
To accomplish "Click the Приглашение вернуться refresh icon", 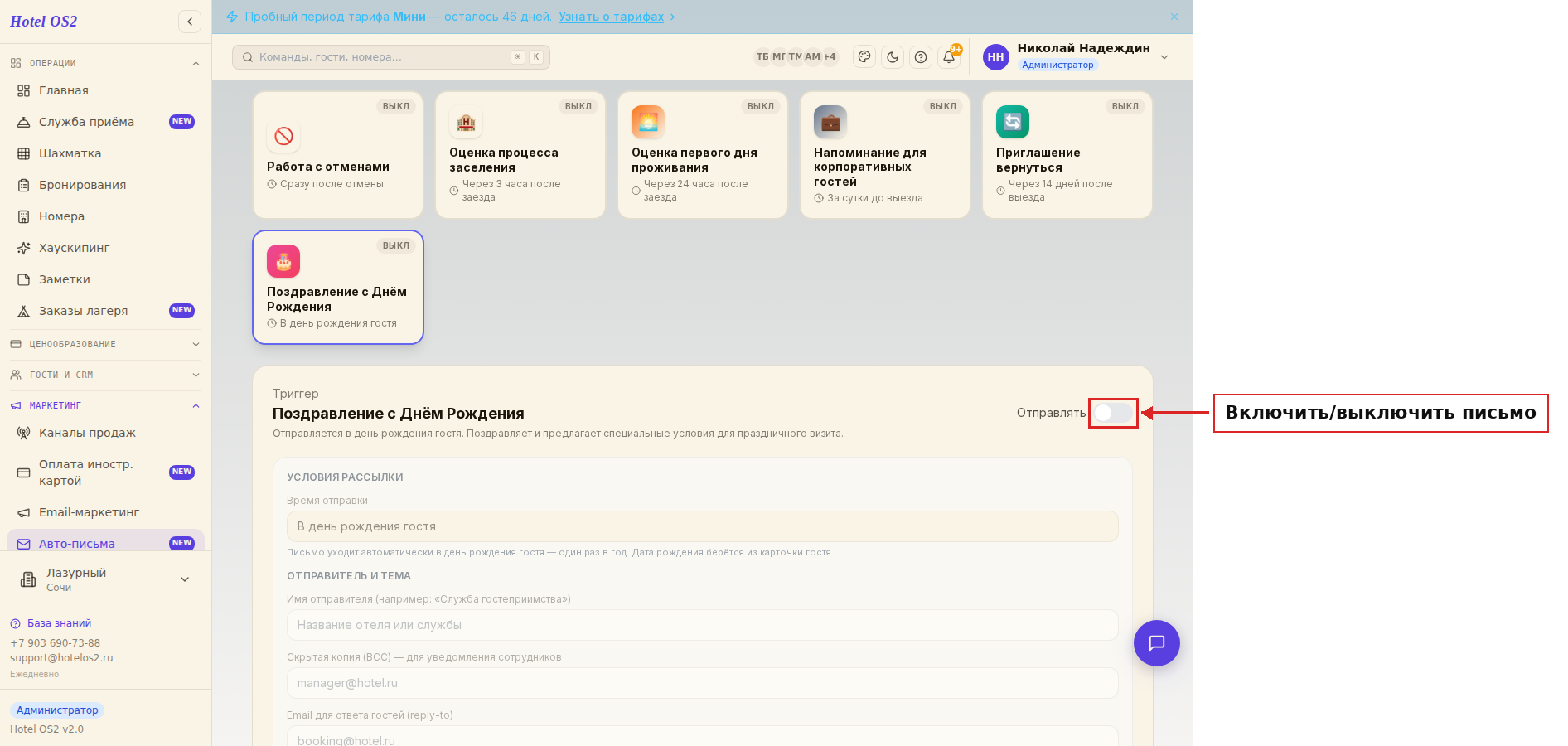I will 1013,122.
